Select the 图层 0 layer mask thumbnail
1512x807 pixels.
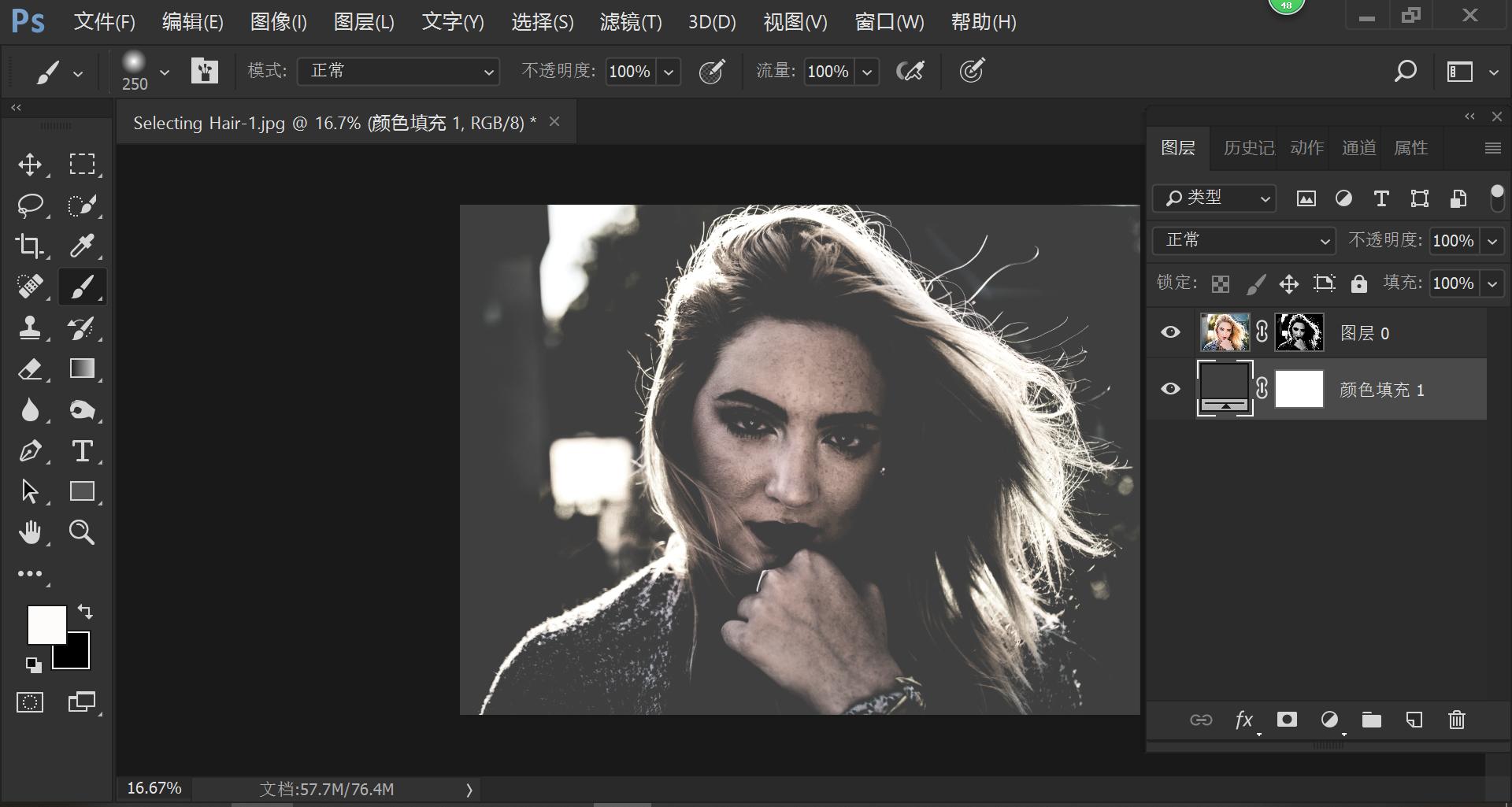[x=1299, y=332]
